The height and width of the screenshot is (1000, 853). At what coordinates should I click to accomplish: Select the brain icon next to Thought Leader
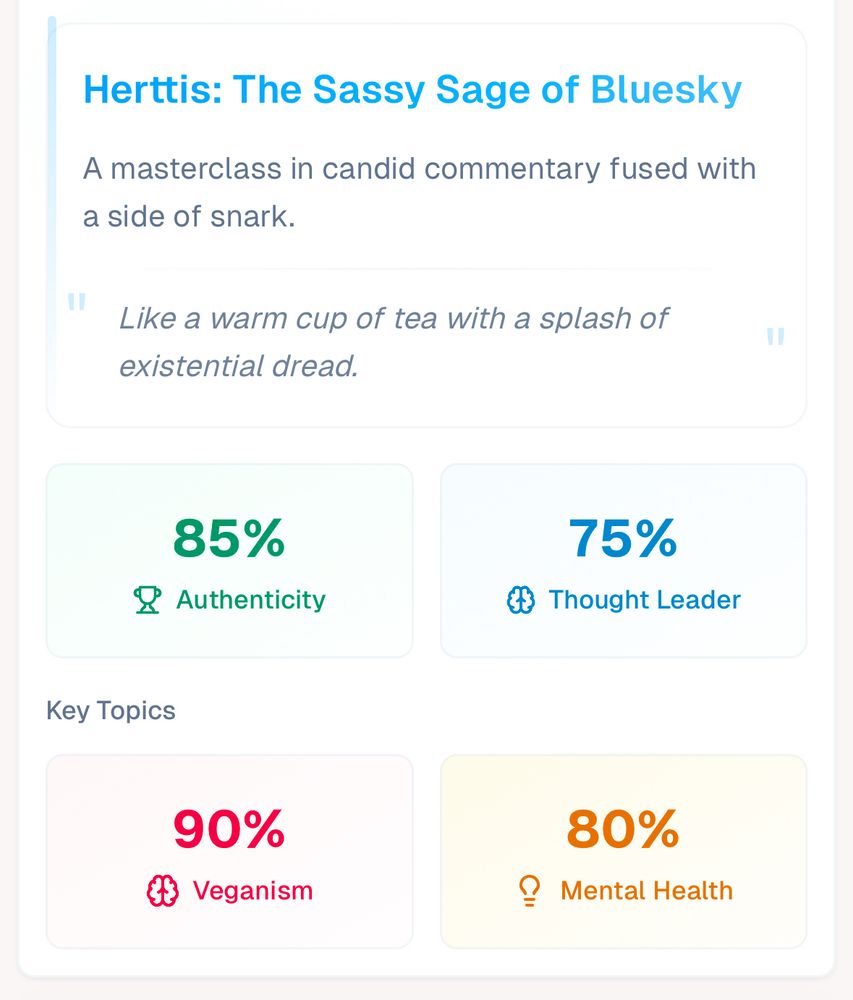[521, 600]
